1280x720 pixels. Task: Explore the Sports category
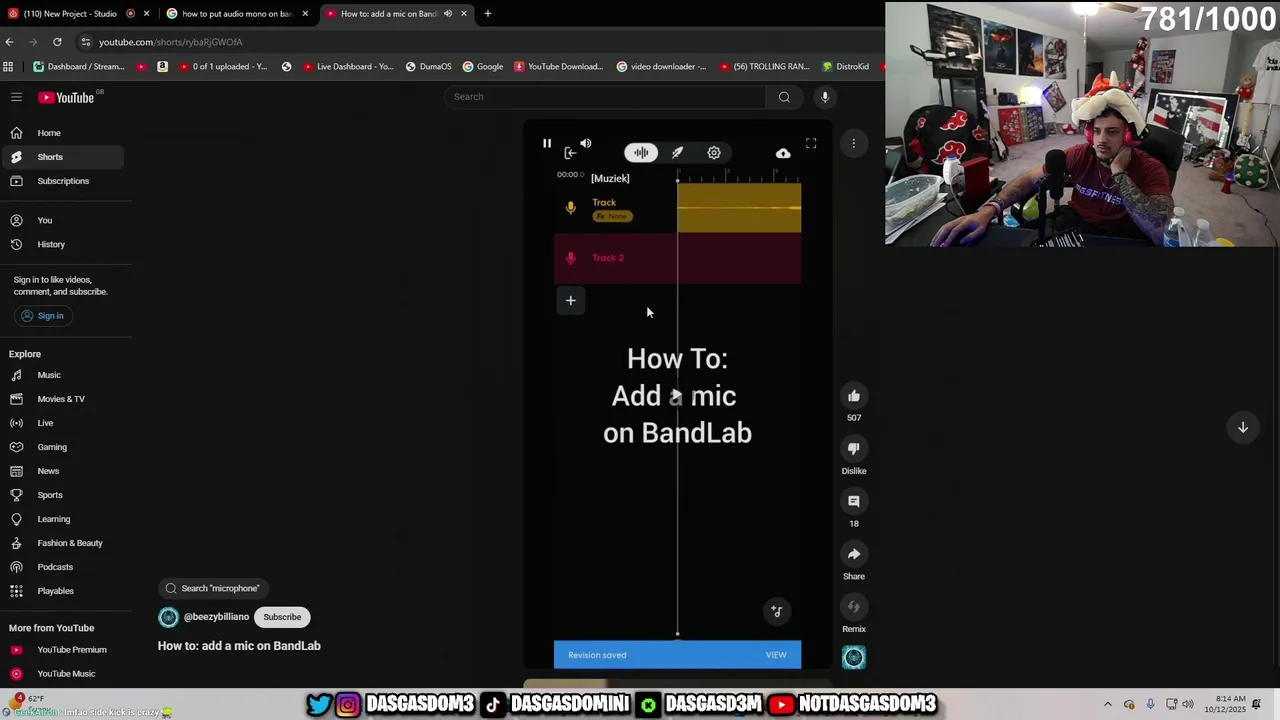(62, 495)
